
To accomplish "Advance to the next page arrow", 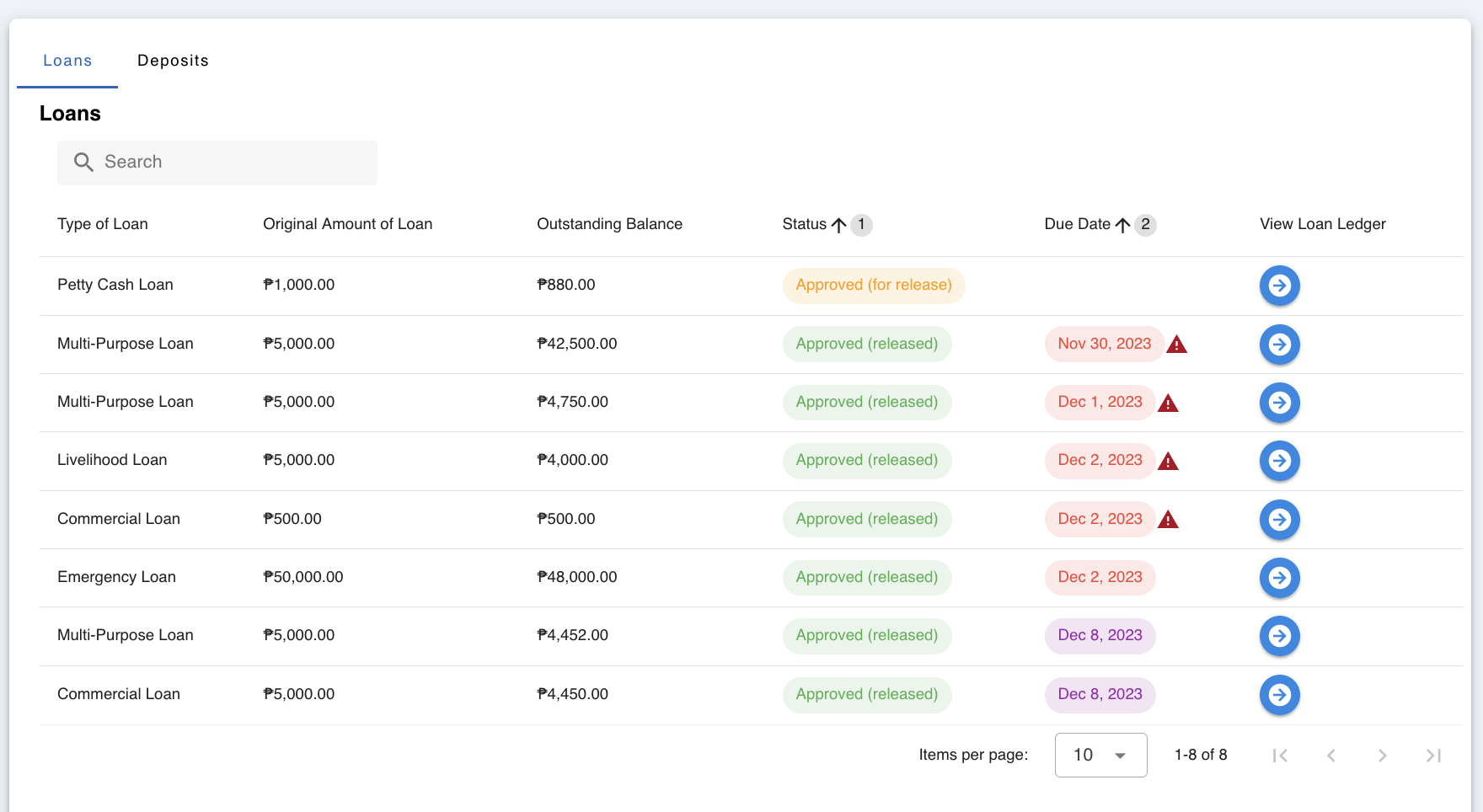I will (1382, 756).
